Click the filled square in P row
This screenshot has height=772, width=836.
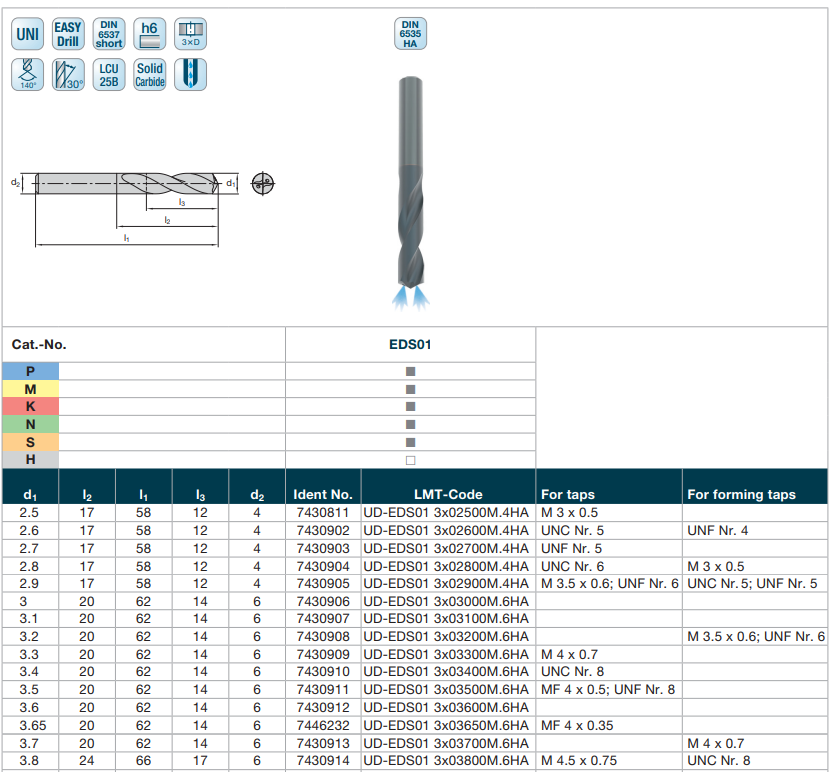pyautogui.click(x=410, y=372)
